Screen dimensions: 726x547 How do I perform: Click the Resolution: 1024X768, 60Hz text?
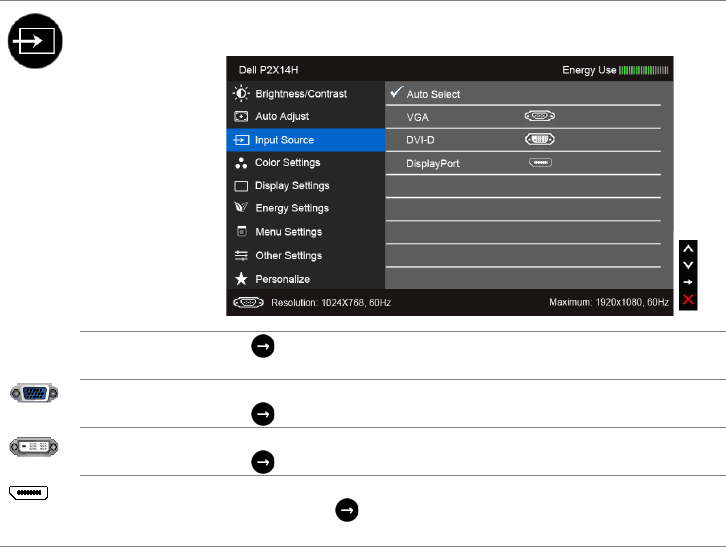pyautogui.click(x=331, y=303)
